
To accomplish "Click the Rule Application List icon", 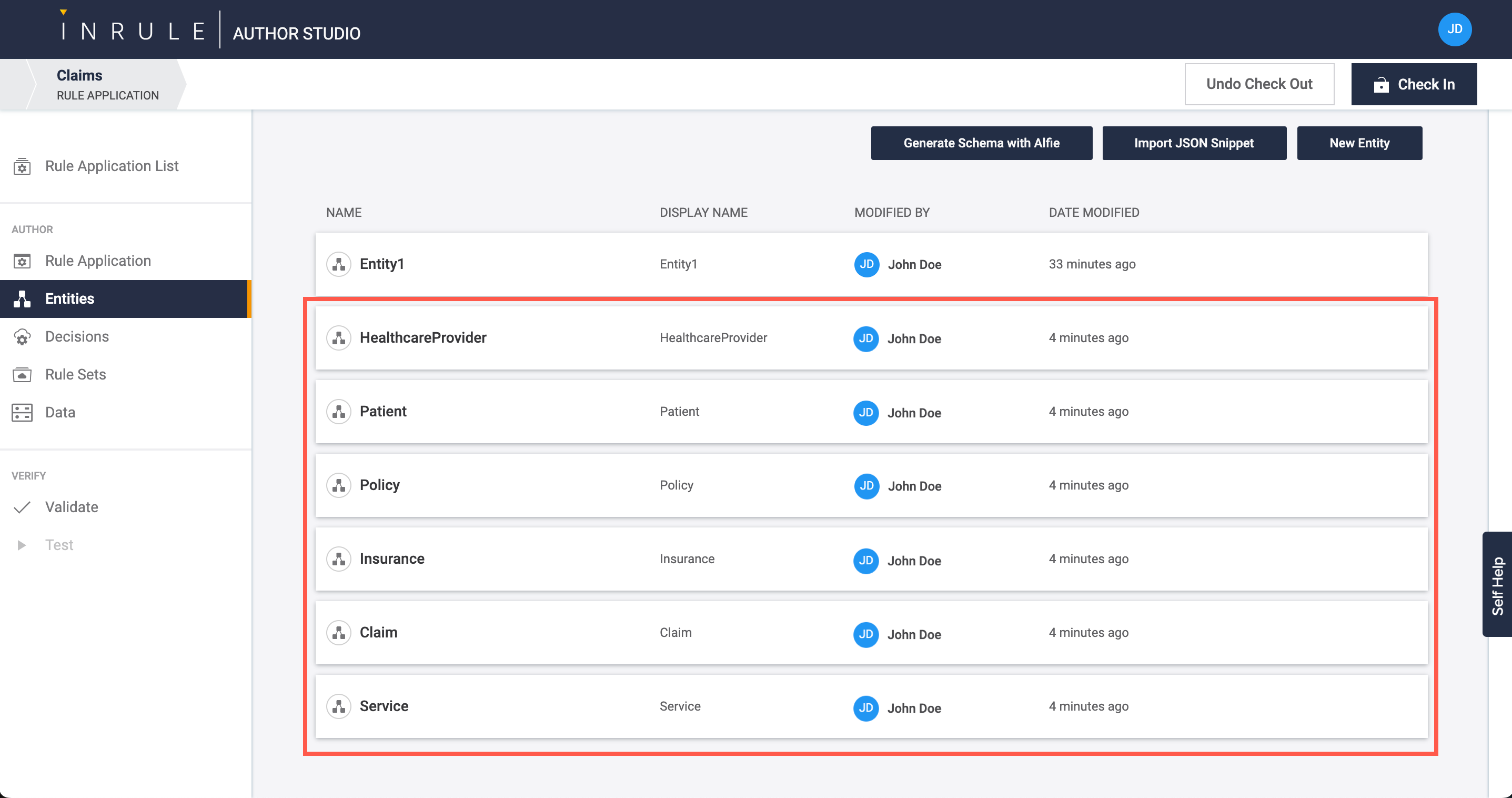I will [22, 167].
